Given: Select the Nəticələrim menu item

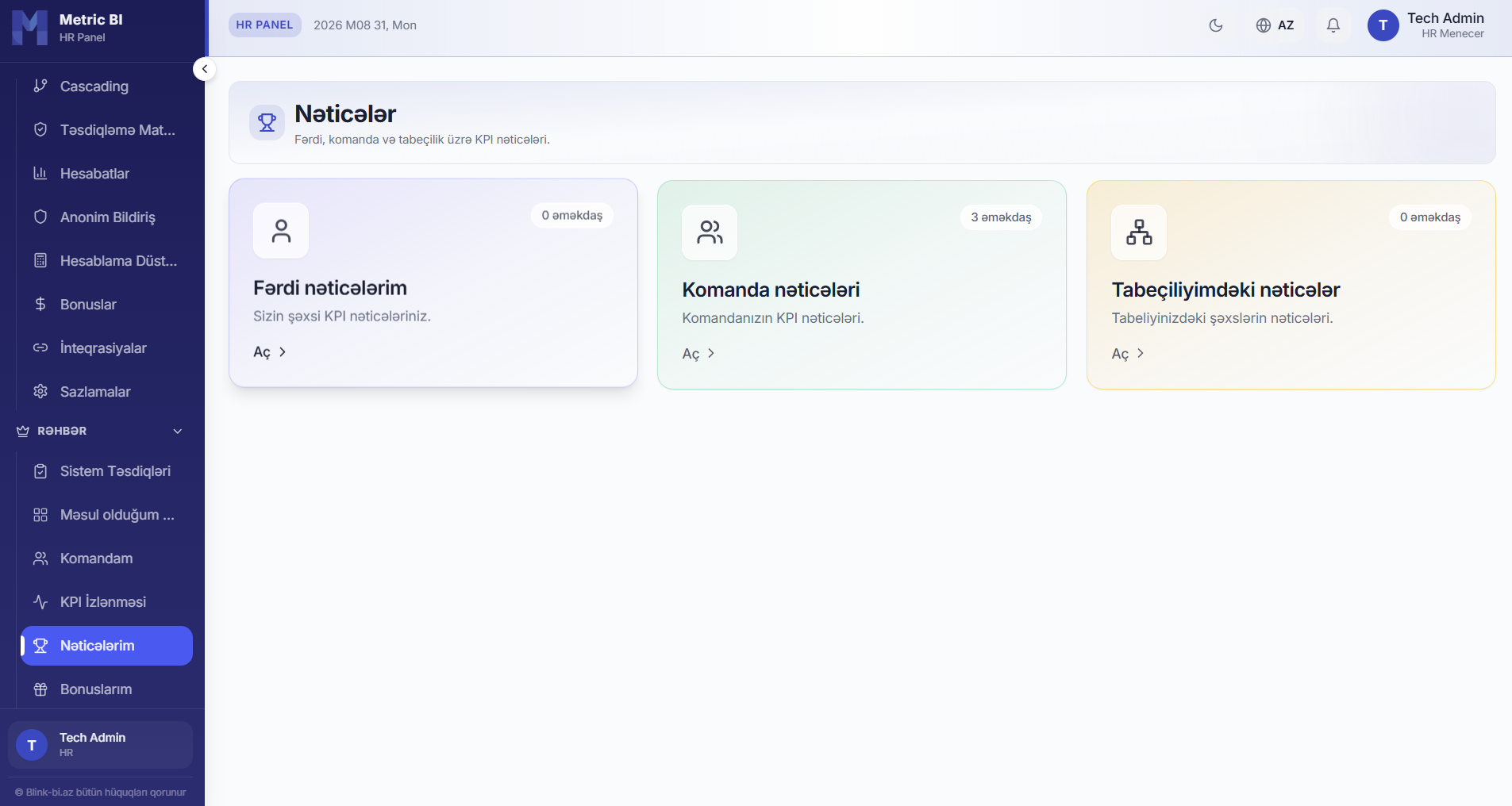Looking at the screenshot, I should (x=106, y=646).
